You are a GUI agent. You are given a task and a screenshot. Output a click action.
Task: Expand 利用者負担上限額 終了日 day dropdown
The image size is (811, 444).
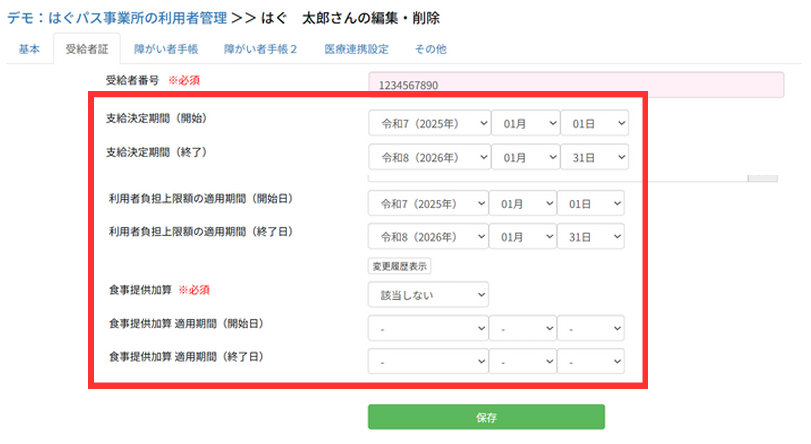pyautogui.click(x=591, y=237)
